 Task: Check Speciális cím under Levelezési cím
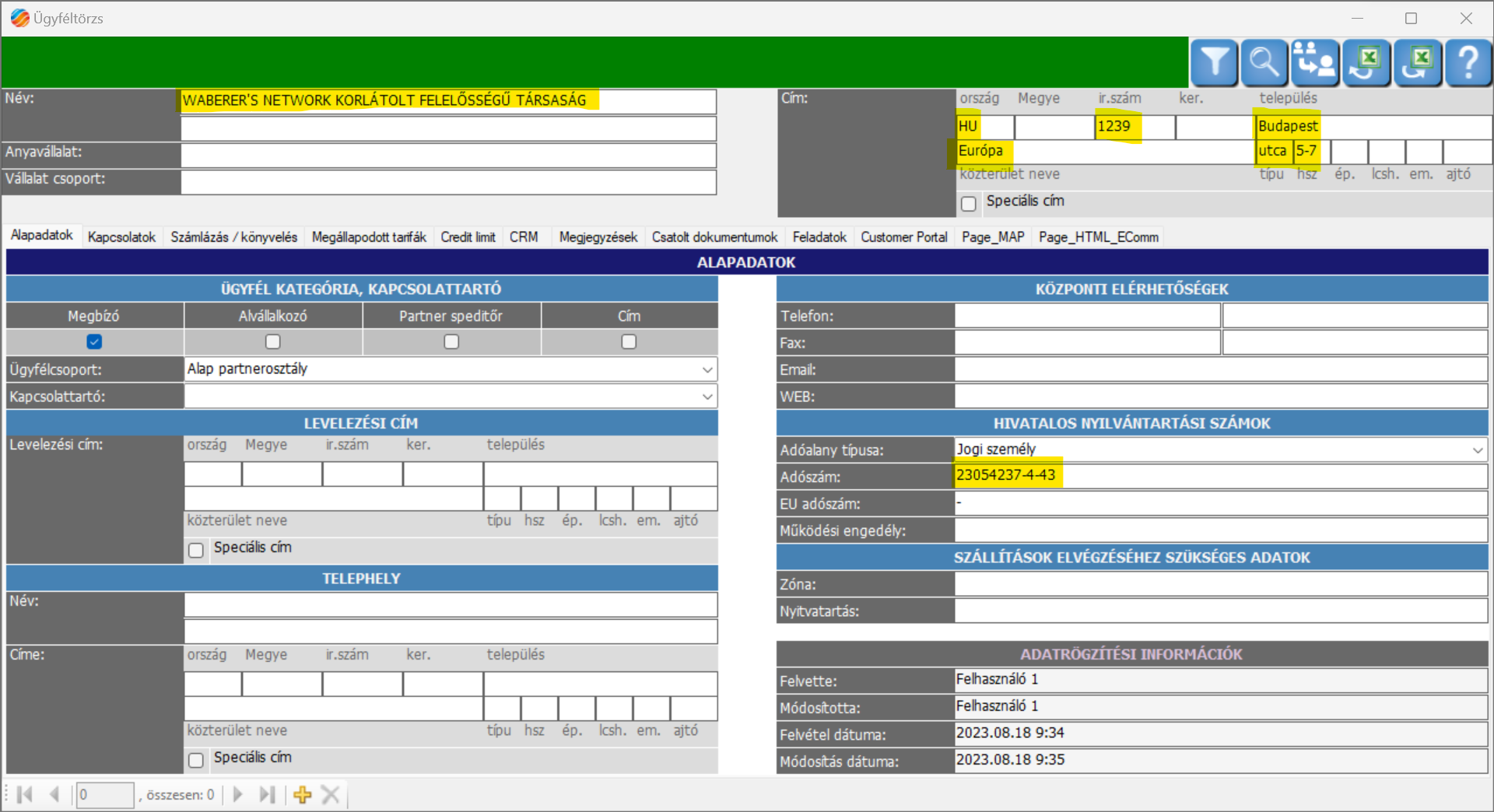coord(196,550)
